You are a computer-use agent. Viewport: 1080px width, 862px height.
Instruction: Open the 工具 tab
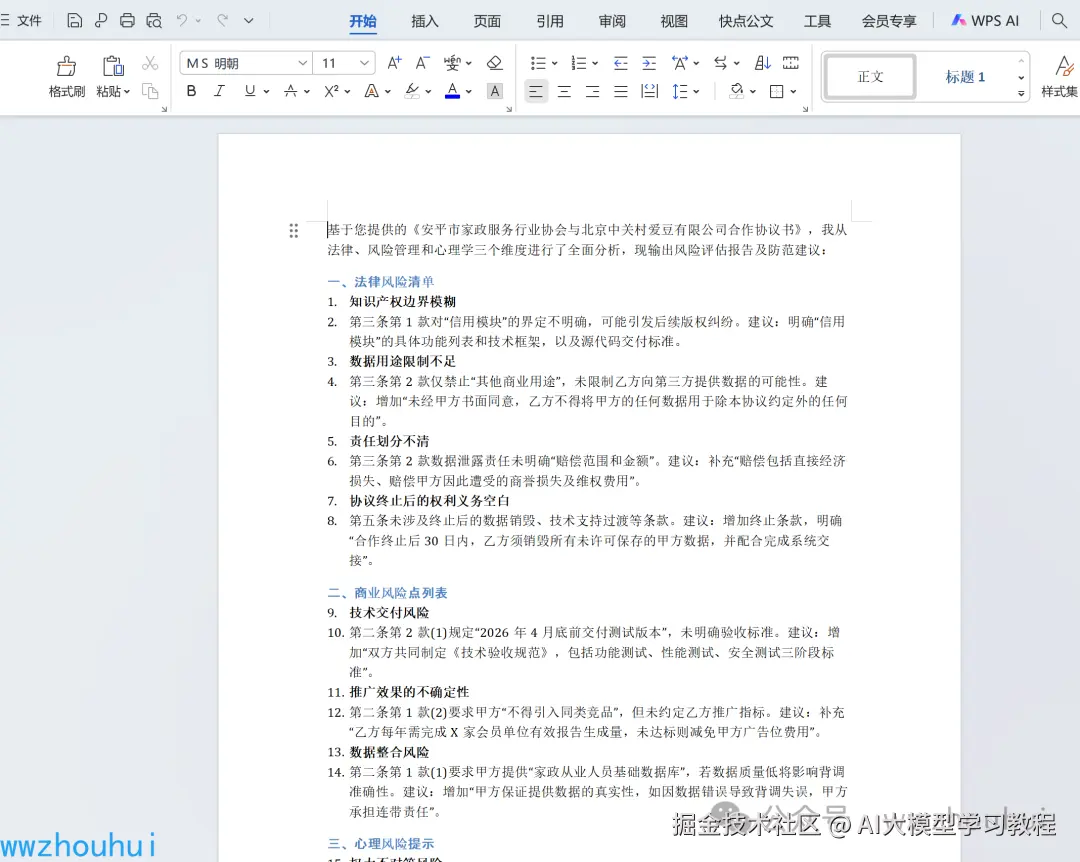pos(818,21)
